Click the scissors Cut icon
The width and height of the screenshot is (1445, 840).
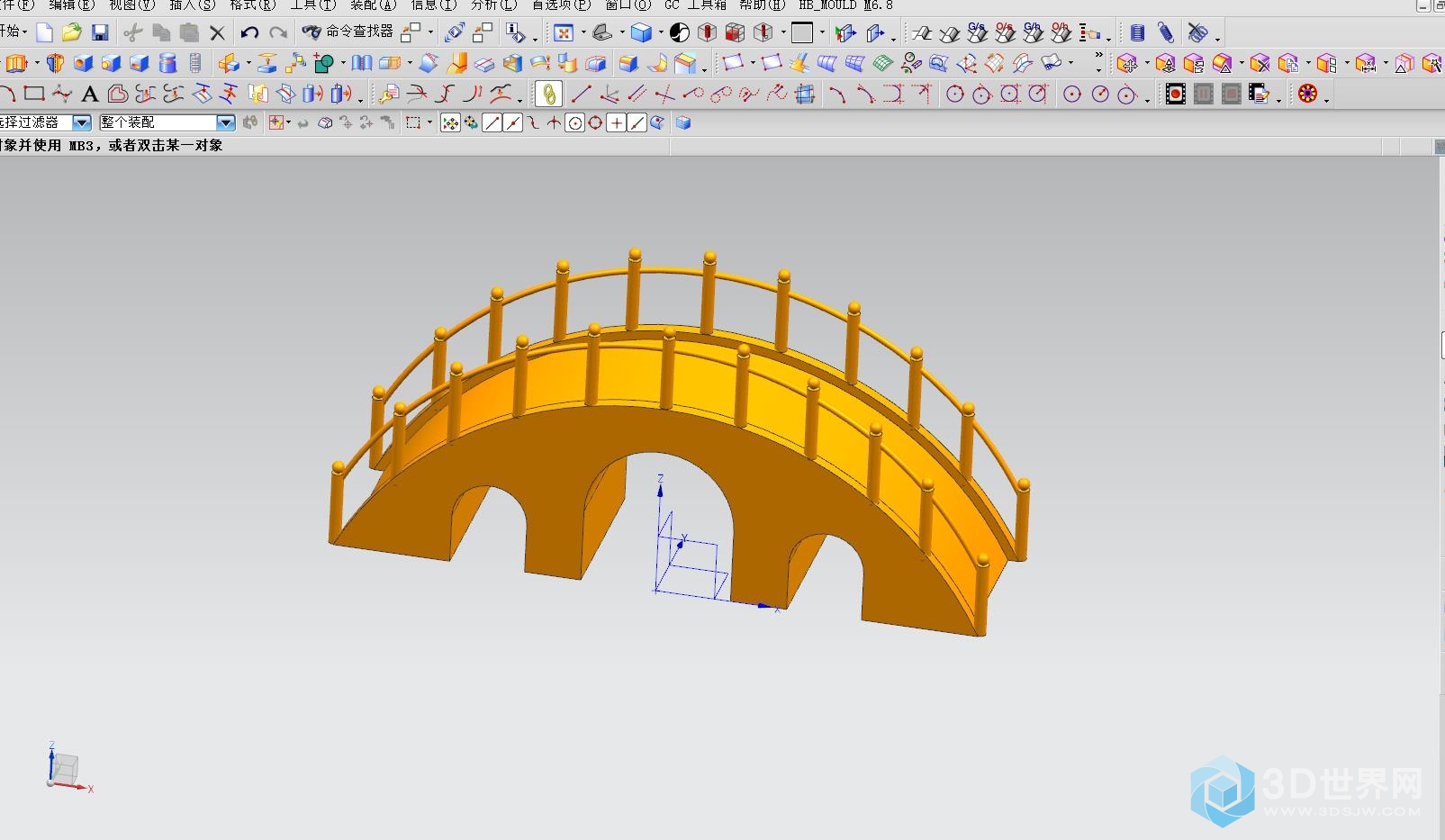click(133, 33)
